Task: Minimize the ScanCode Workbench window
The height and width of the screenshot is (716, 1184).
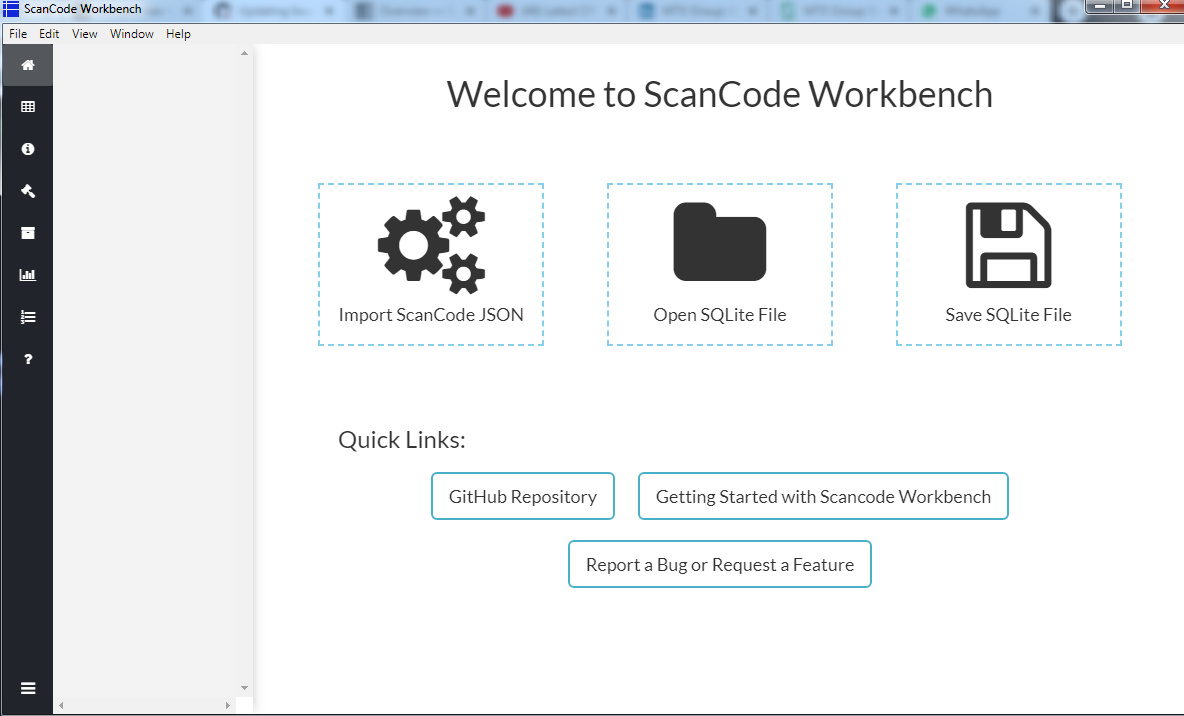Action: 1099,6
